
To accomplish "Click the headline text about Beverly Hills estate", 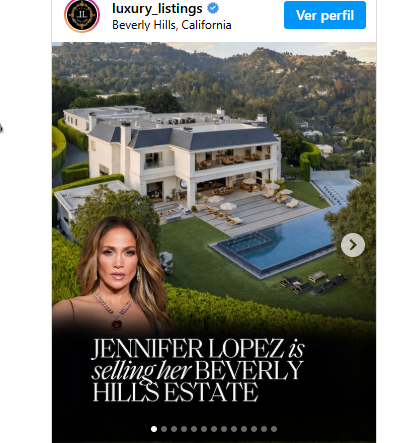I will (x=198, y=370).
